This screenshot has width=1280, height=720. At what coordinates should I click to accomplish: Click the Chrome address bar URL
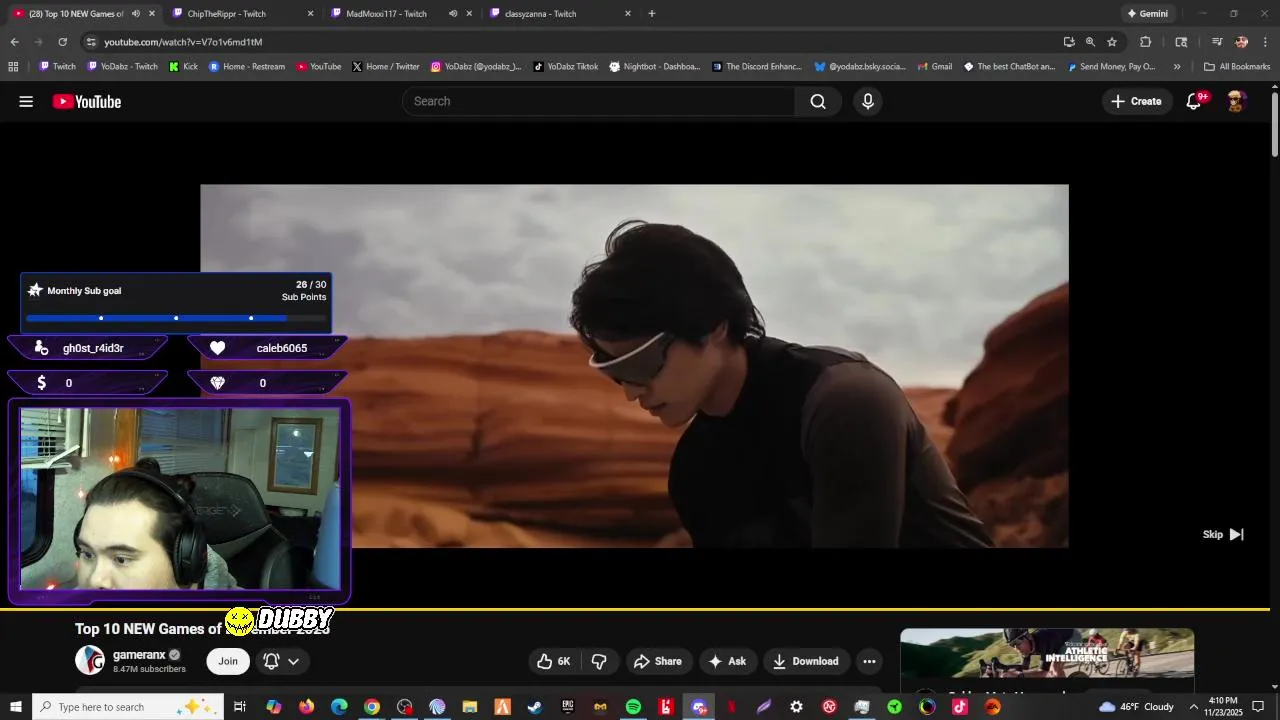183,42
